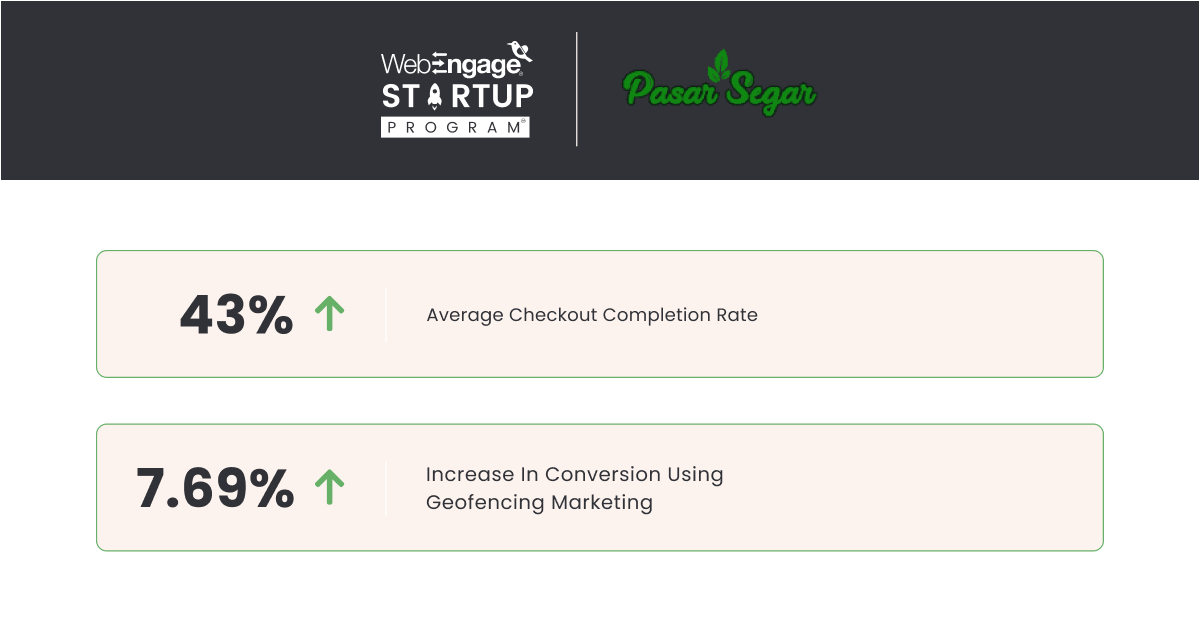Click the green up arrow beside 43%
The image size is (1200, 628).
[x=329, y=314]
